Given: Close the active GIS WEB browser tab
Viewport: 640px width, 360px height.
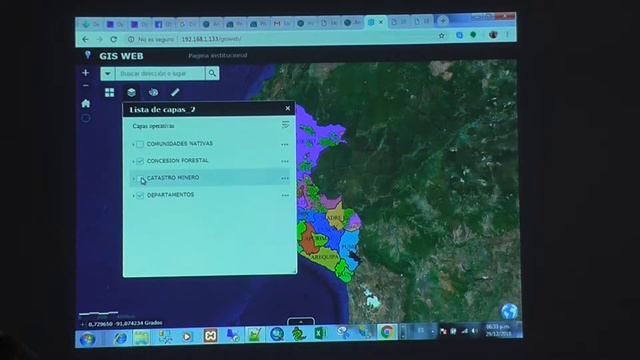Looking at the screenshot, I should tap(381, 22).
